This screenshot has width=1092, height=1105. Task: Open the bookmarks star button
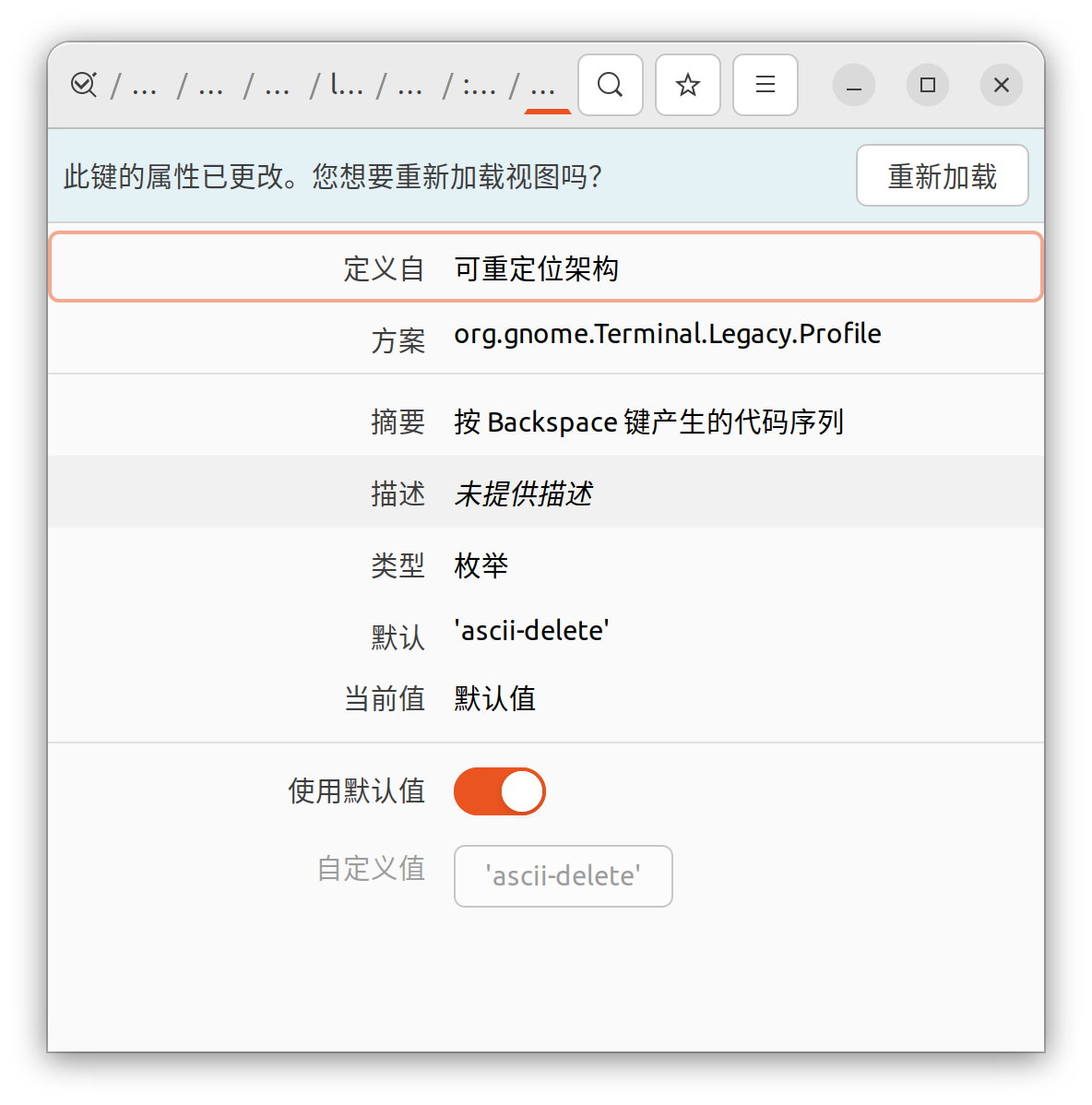[688, 85]
